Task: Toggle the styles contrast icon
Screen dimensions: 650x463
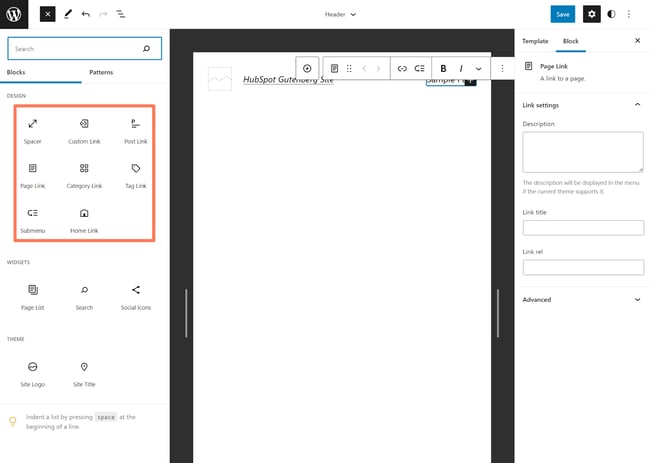Action: tap(612, 15)
